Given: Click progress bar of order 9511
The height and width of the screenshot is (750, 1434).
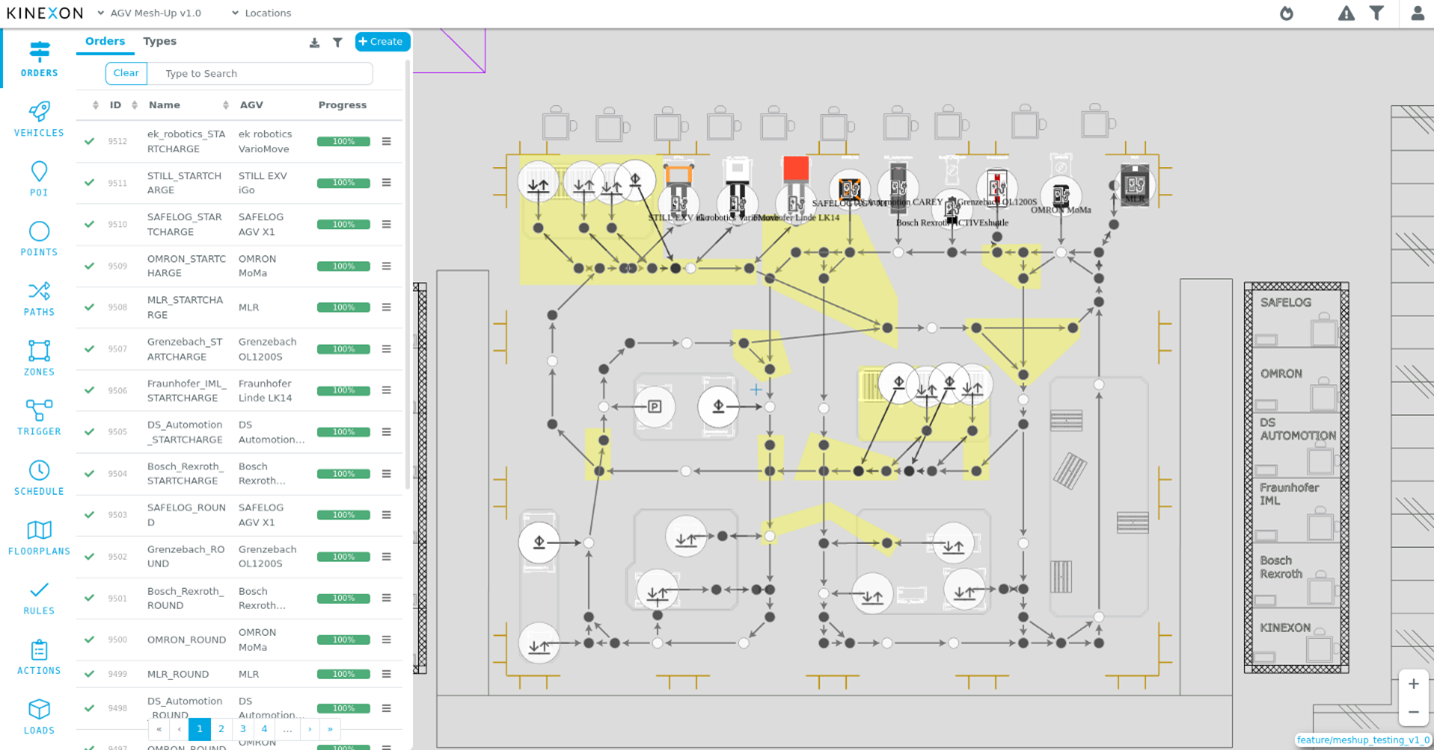Looking at the screenshot, I should point(343,183).
